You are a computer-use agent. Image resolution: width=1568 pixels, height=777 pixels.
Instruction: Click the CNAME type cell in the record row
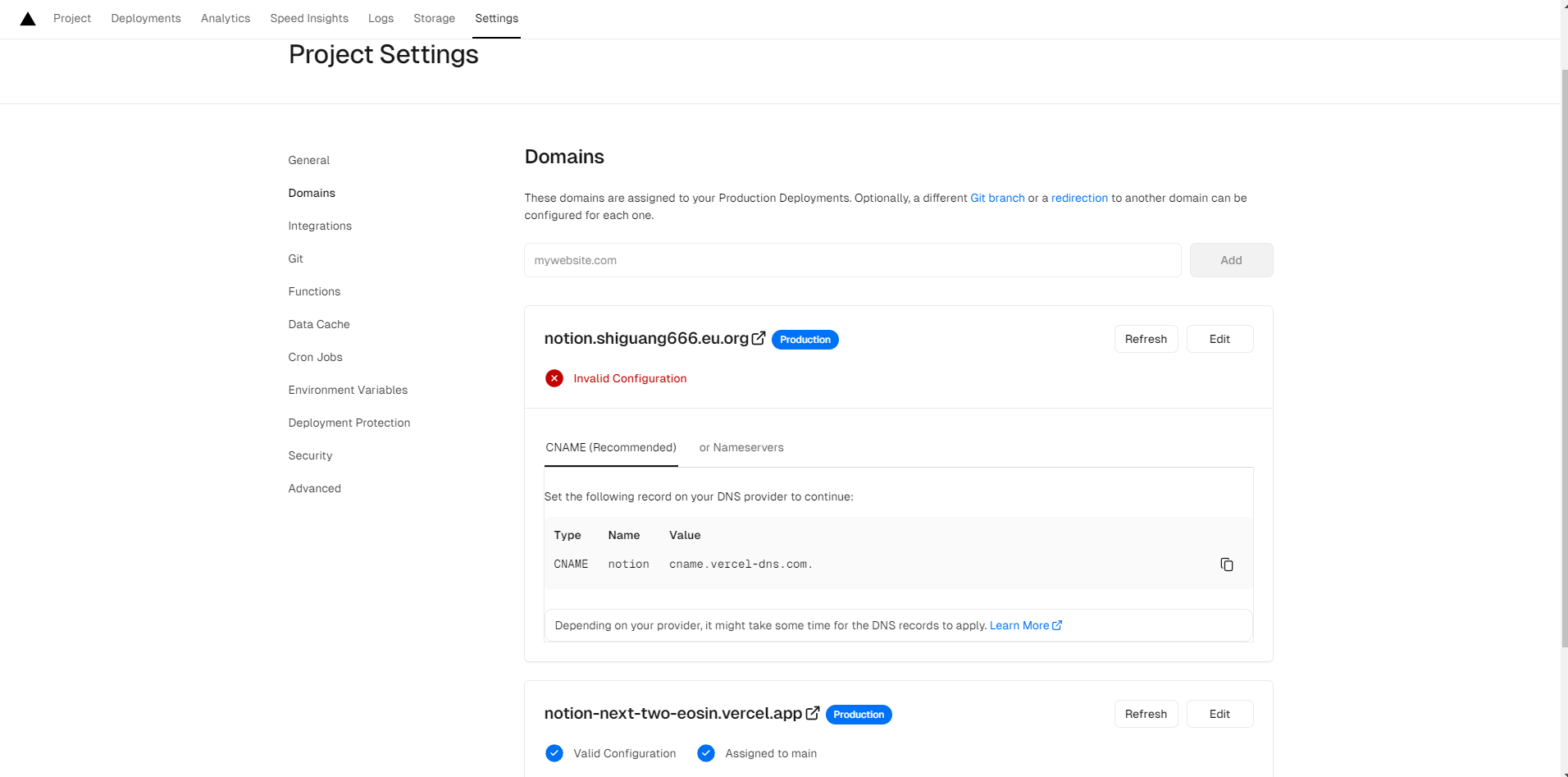pyautogui.click(x=571, y=564)
